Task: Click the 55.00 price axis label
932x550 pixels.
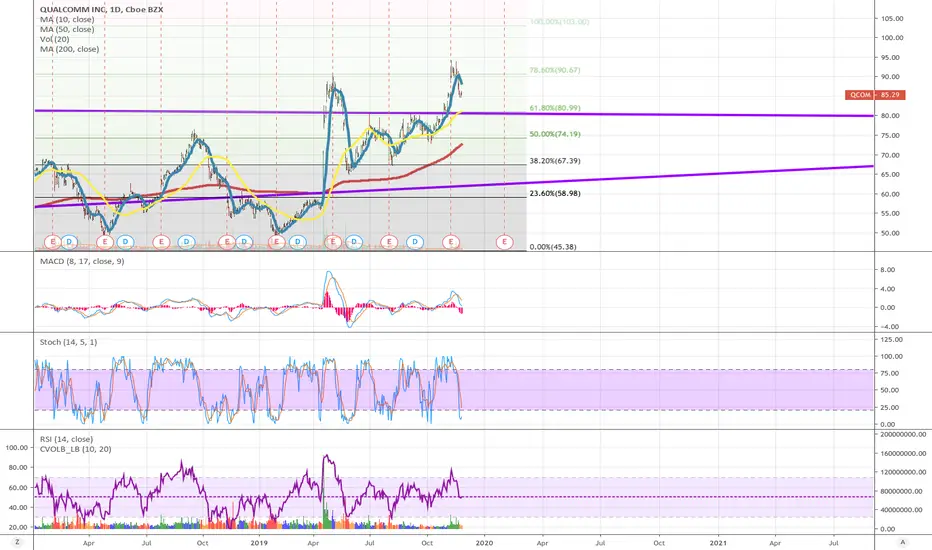Action: pyautogui.click(x=890, y=213)
